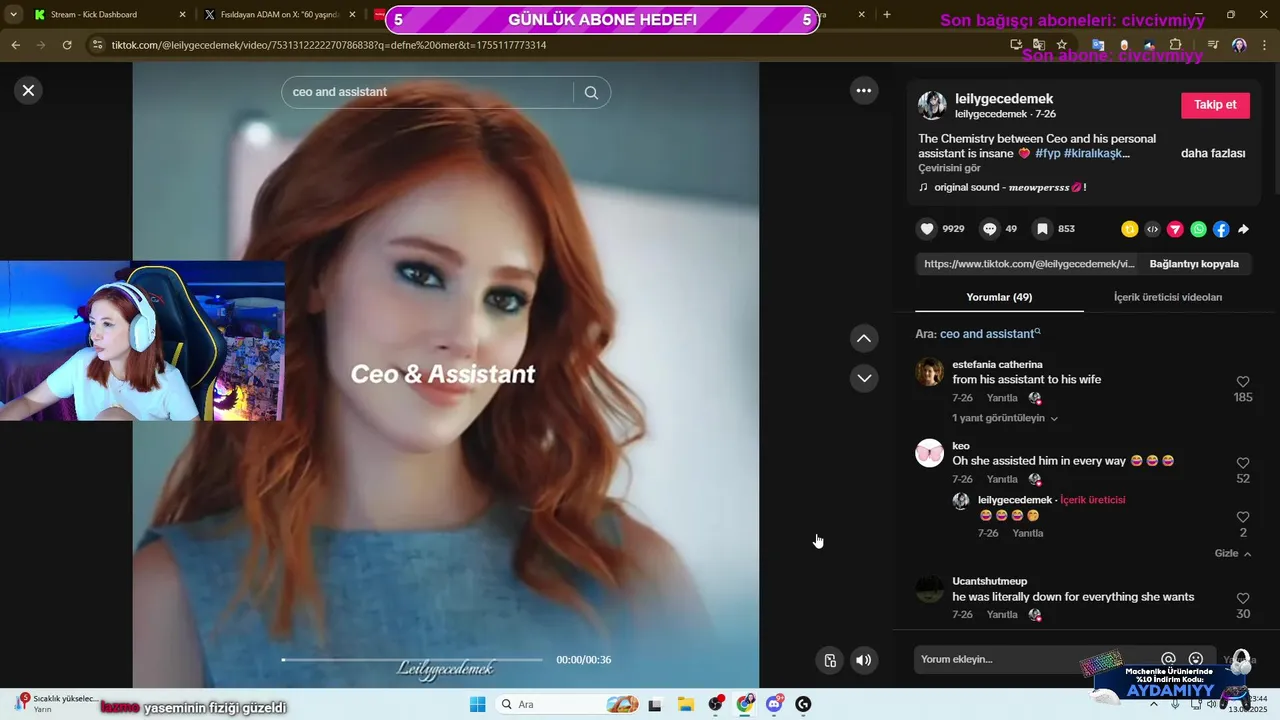Go to previous video with up chevron
The height and width of the screenshot is (720, 1280).
pos(864,338)
